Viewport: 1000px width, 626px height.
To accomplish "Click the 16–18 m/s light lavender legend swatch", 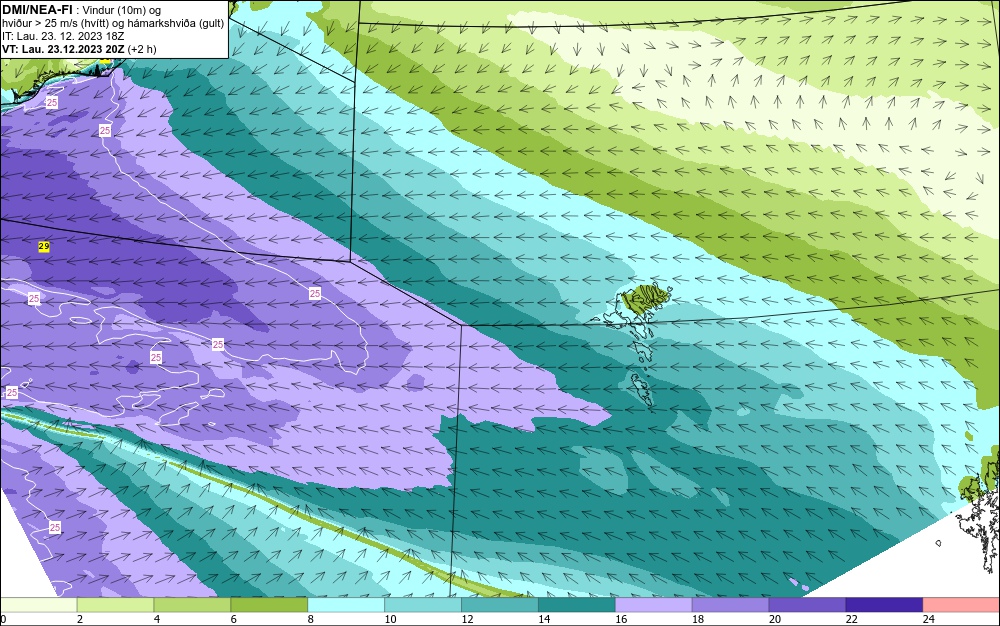I will pyautogui.click(x=654, y=605).
